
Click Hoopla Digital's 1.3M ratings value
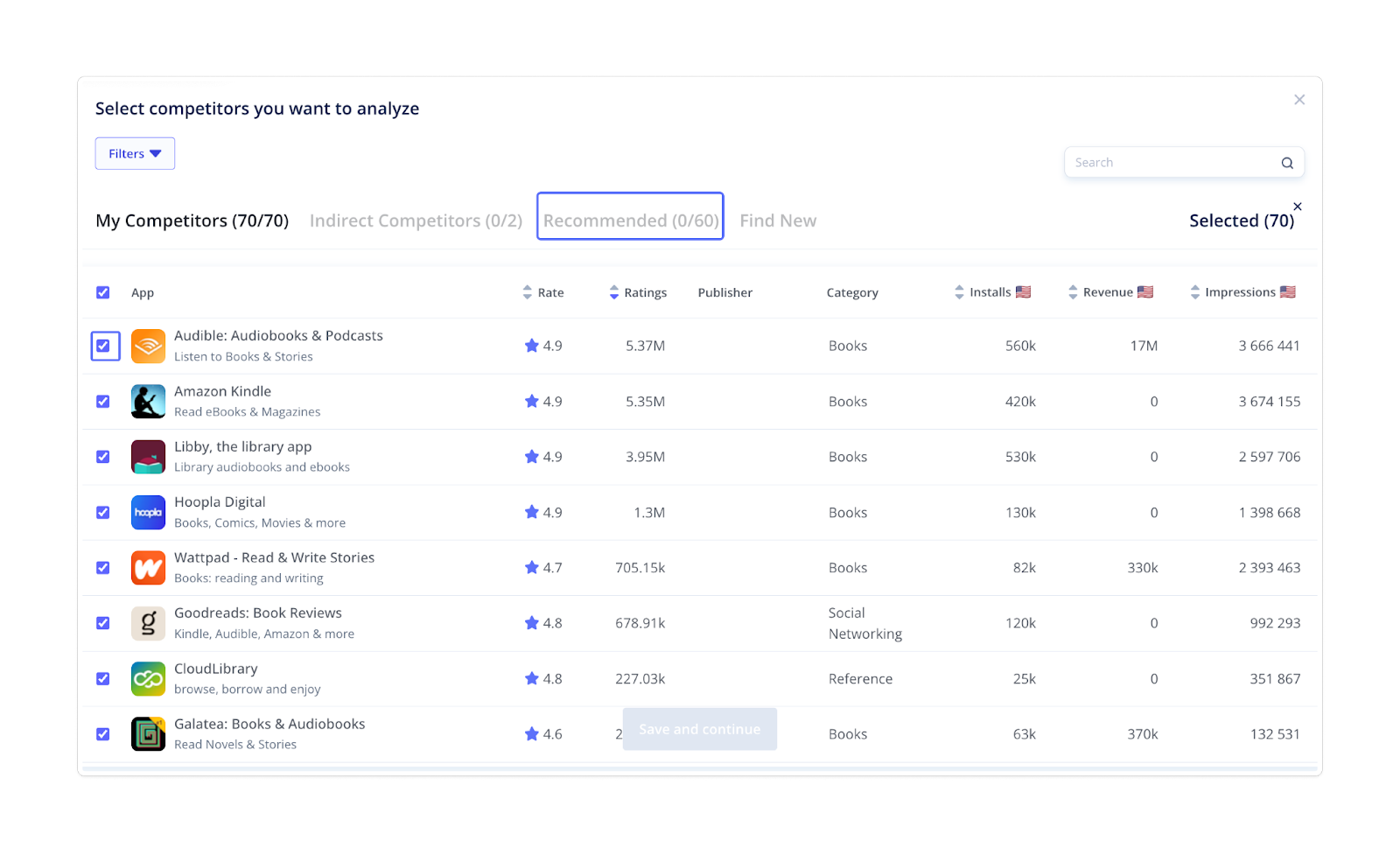tap(649, 513)
